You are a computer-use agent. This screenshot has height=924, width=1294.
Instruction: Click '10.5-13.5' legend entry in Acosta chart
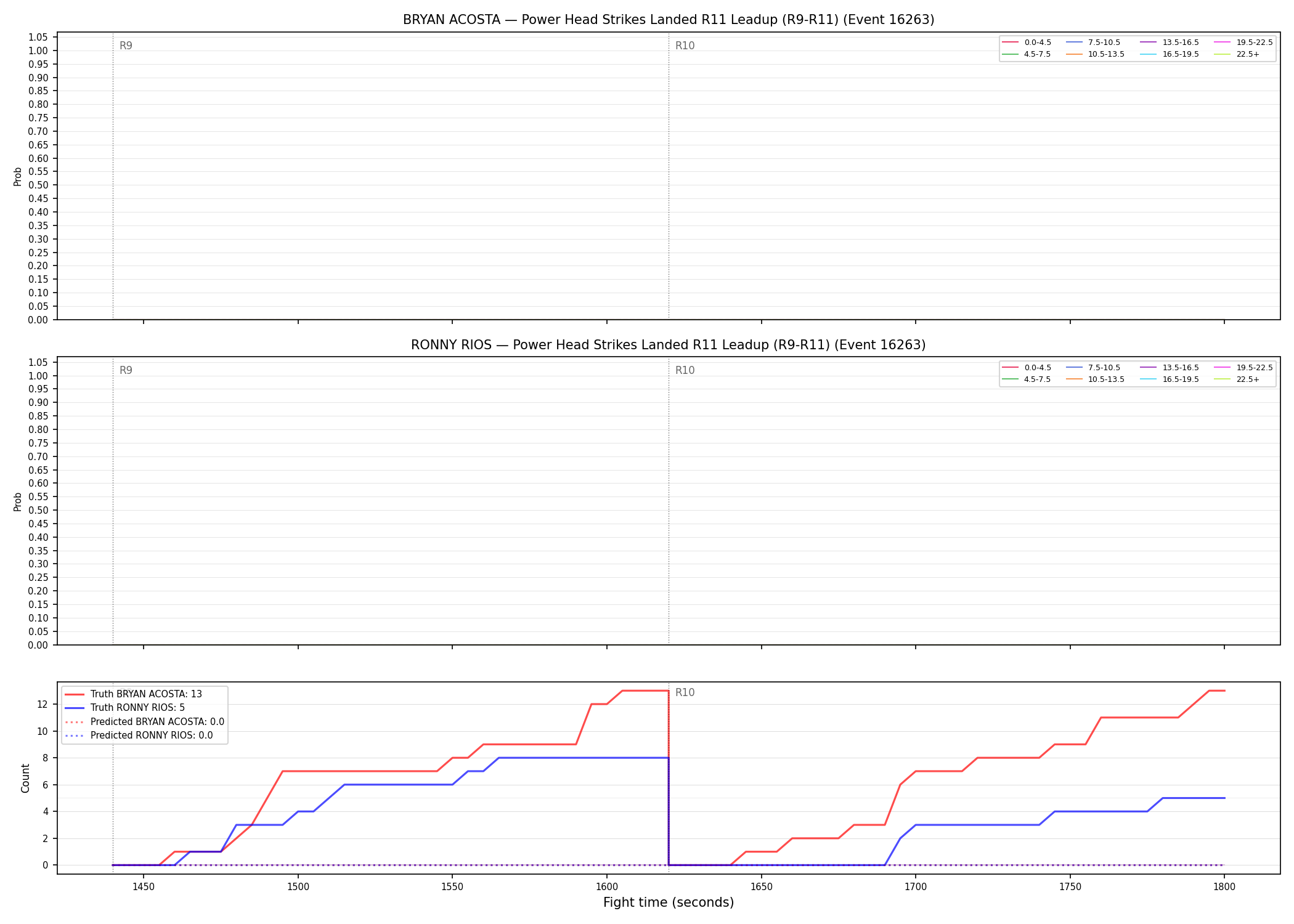point(1096,54)
